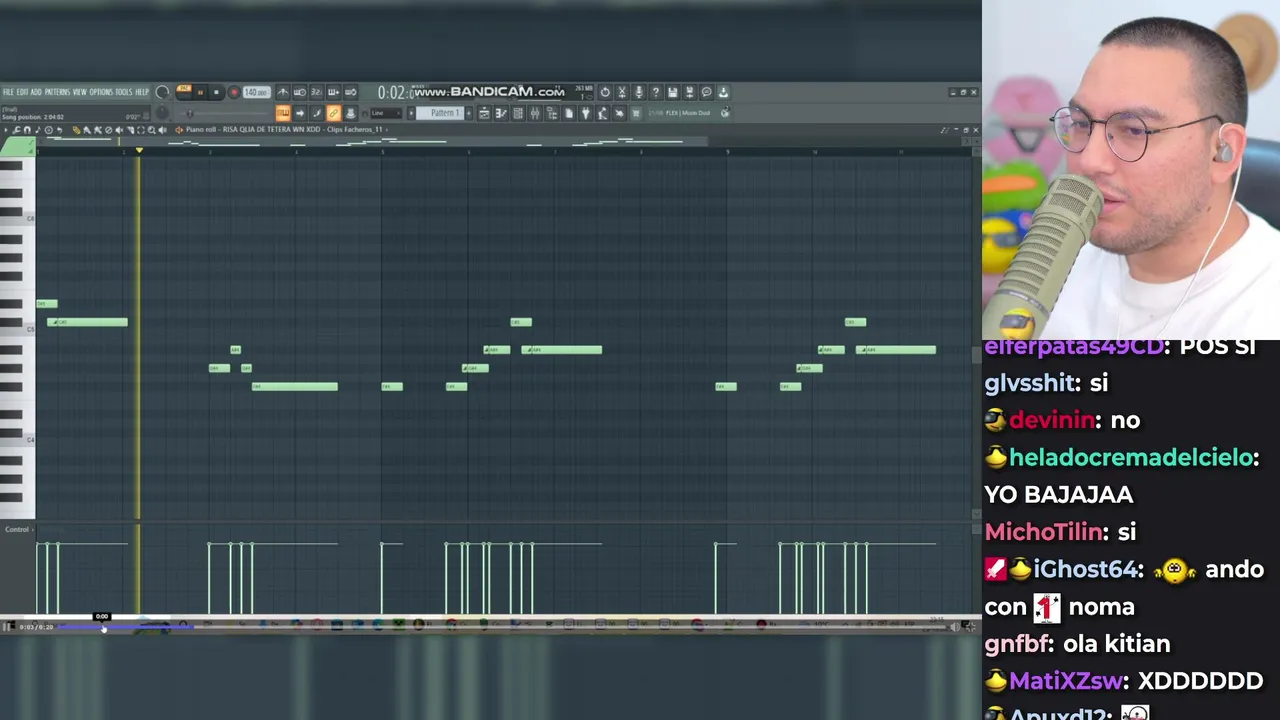
Task: Open the Line snap selector dropdown
Action: [x=385, y=113]
